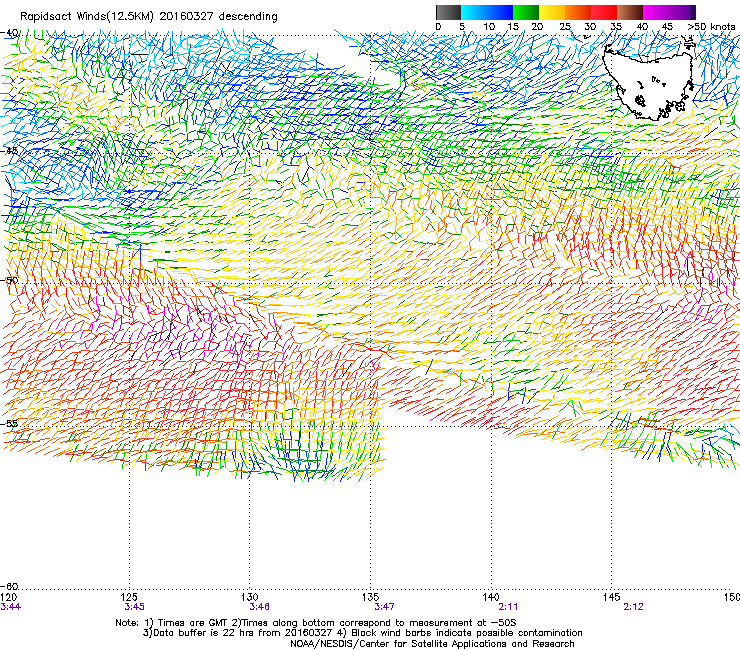
Task: Click the brown 35–40 knots legend segment
Action: (x=630, y=12)
